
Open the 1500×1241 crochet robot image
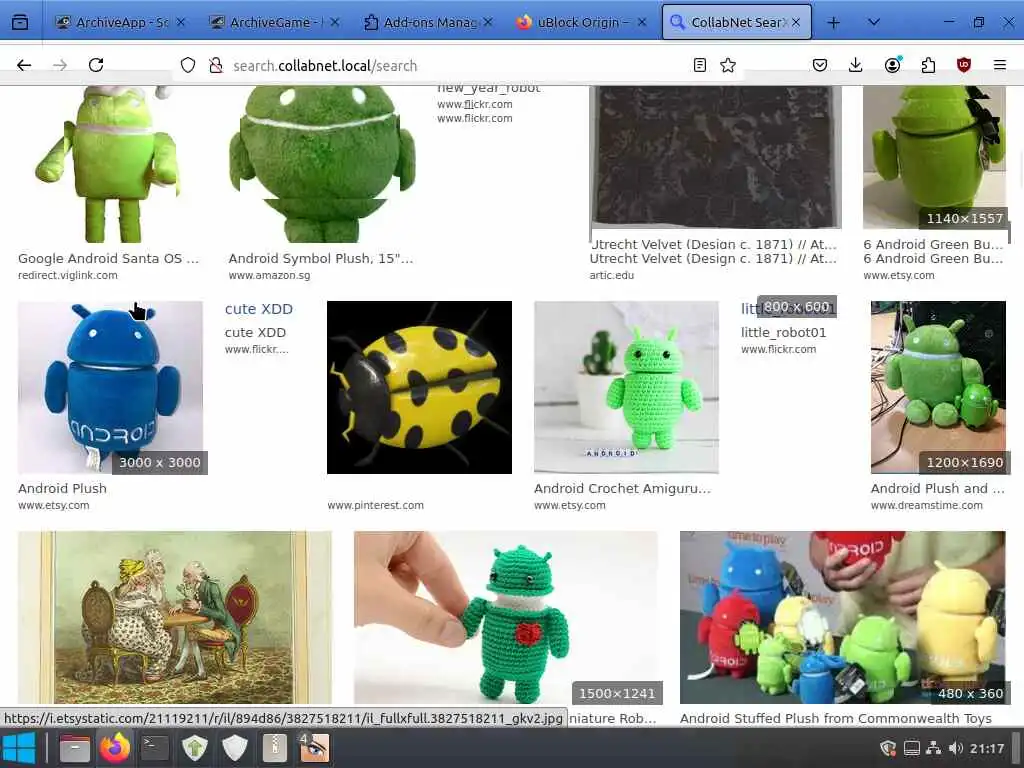[505, 617]
